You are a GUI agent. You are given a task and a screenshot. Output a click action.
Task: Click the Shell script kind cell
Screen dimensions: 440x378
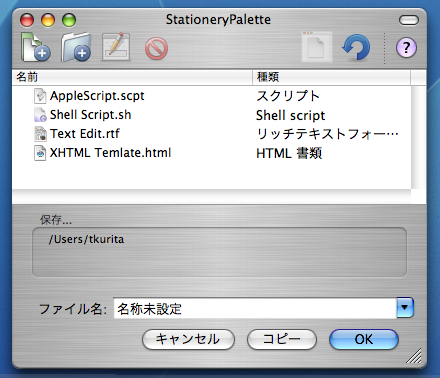click(290, 116)
